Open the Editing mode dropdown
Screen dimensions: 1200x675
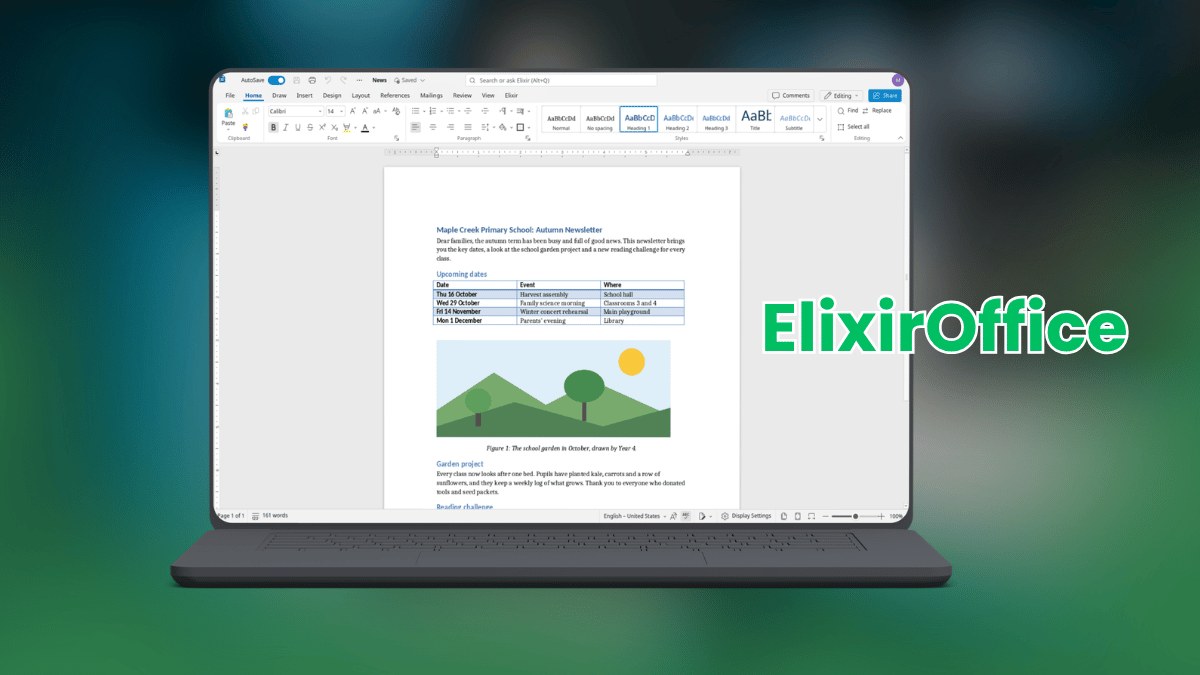click(841, 96)
